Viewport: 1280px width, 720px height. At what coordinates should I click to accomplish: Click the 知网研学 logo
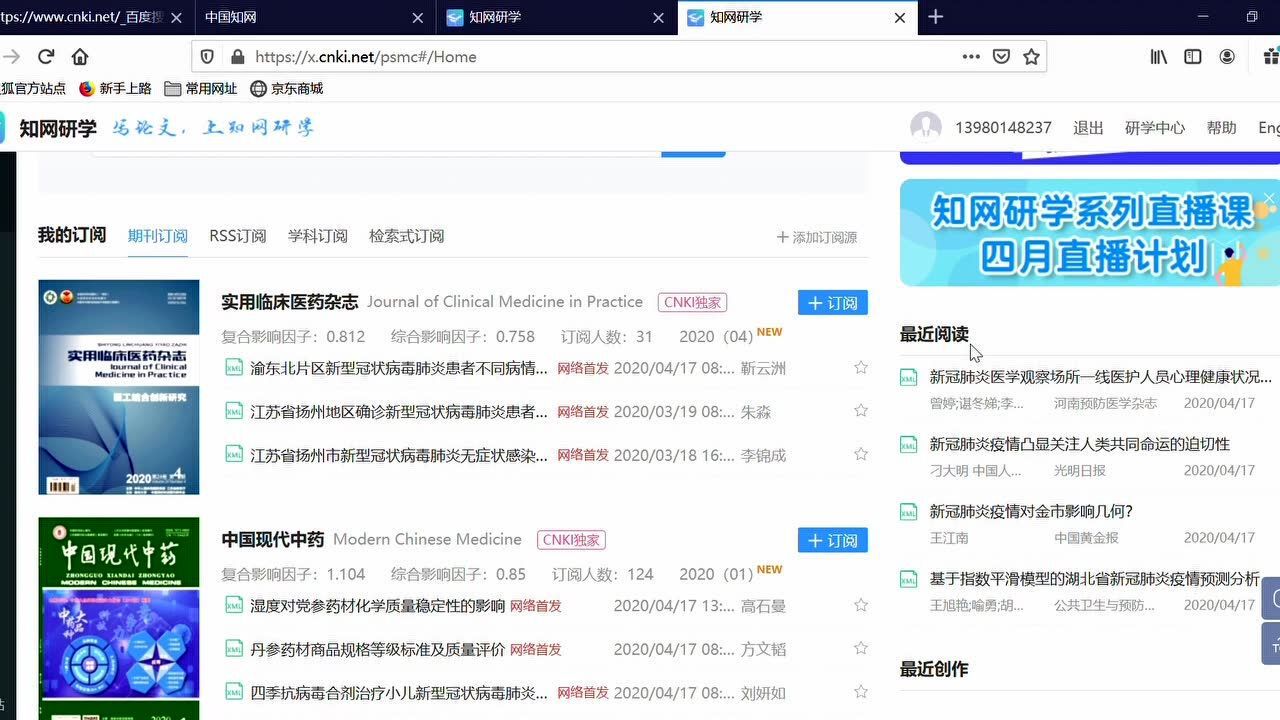(58, 128)
